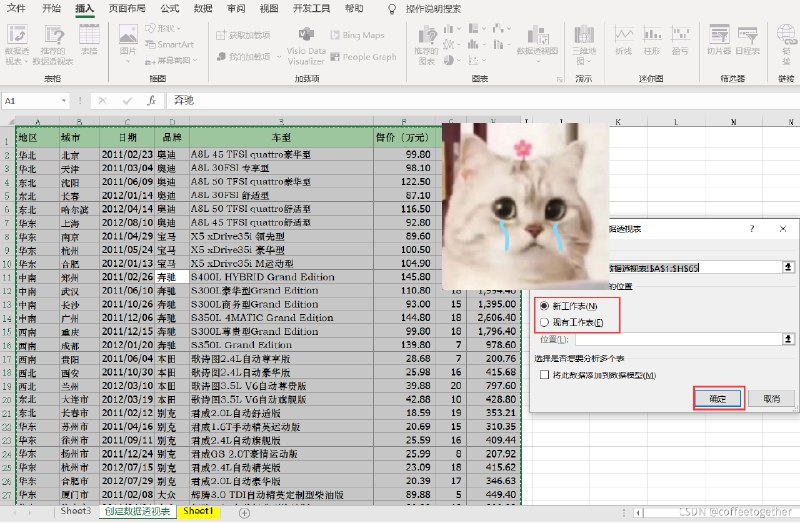Insert a 折线 line sparkline
800x523 pixels.
tap(623, 40)
